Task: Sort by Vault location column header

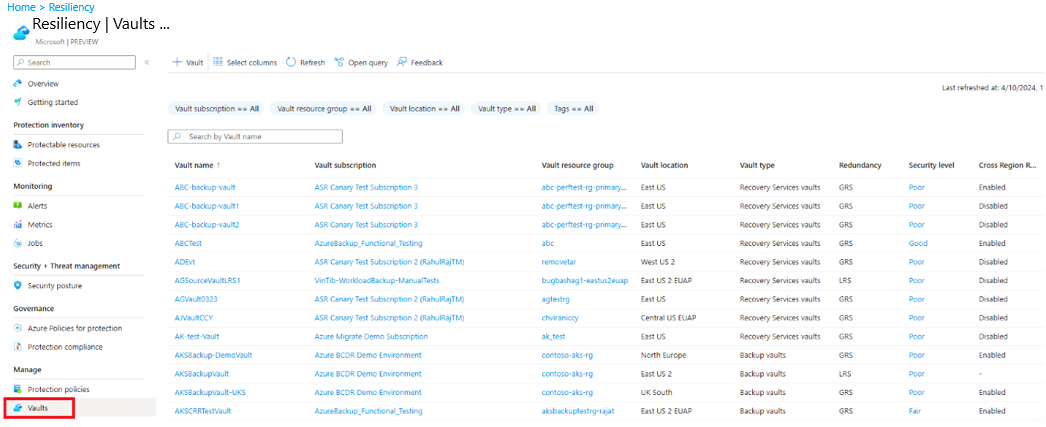Action: (x=664, y=165)
